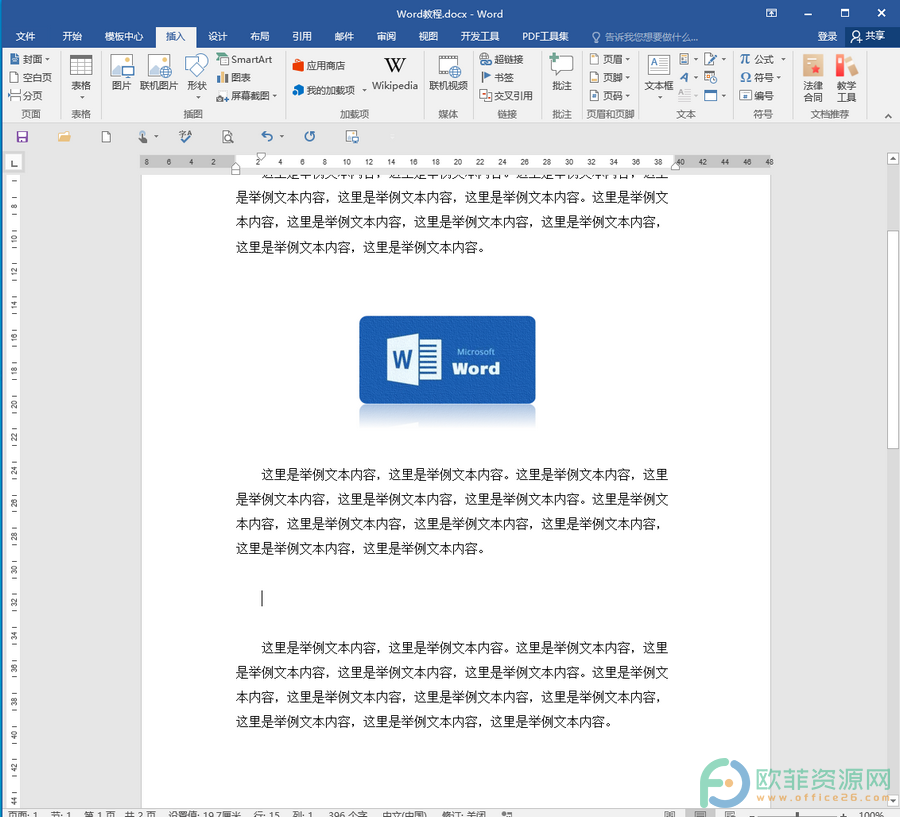Insert numbering symbol (编号)
The image size is (900, 817).
tap(757, 96)
